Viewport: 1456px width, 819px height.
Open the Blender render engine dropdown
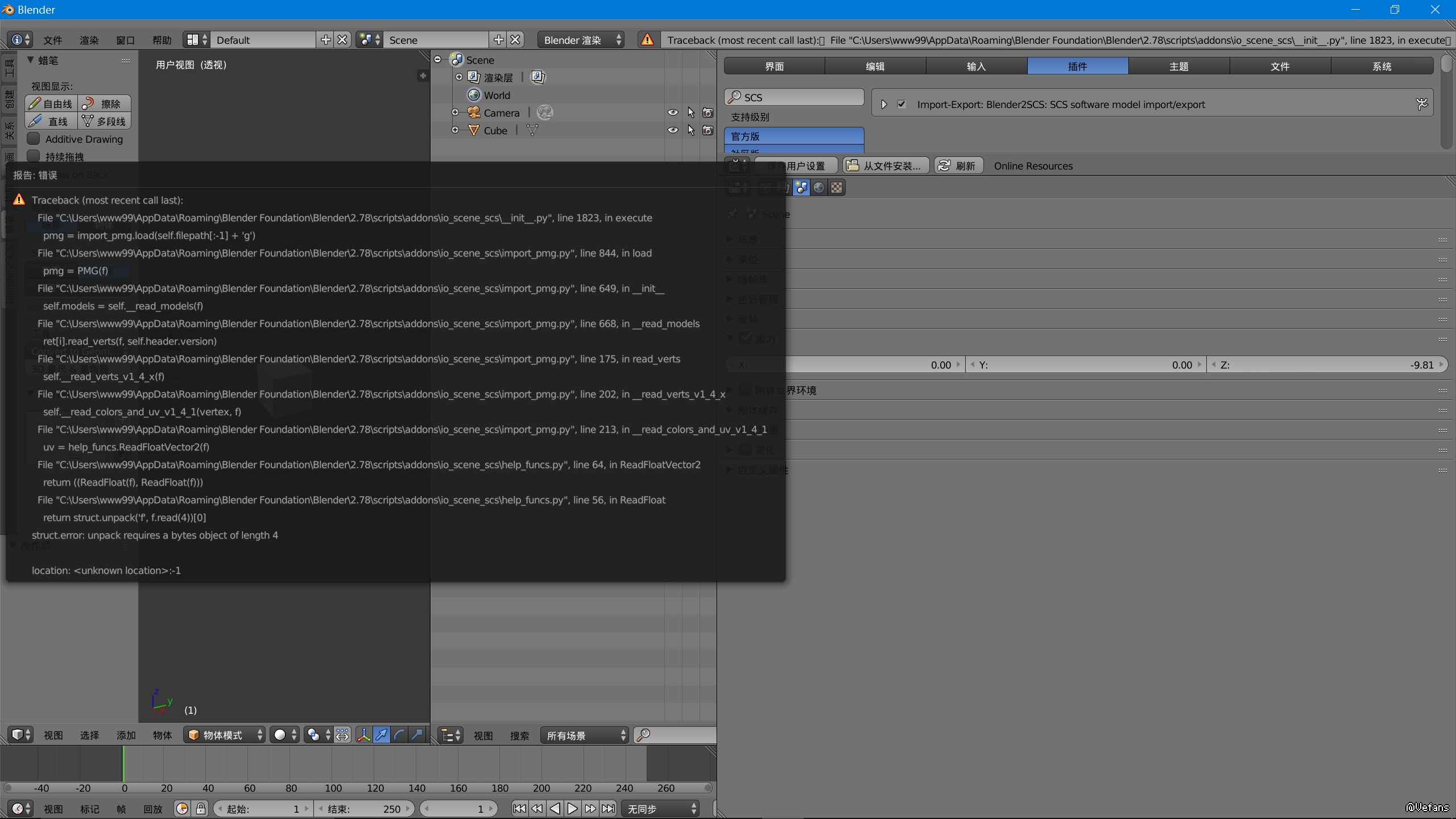(580, 40)
